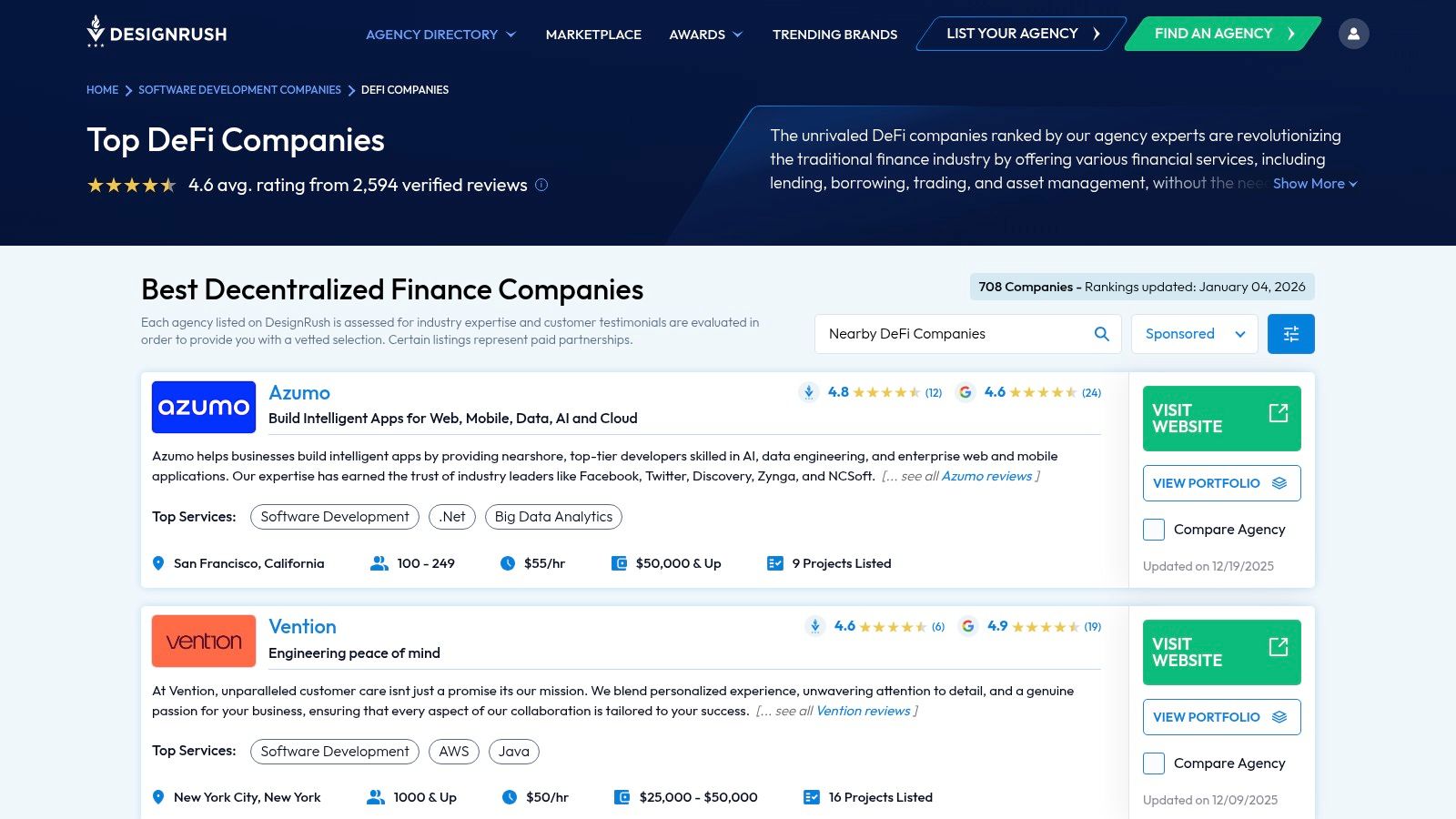Expand description with Show More
The image size is (1456, 819).
click(x=1315, y=184)
